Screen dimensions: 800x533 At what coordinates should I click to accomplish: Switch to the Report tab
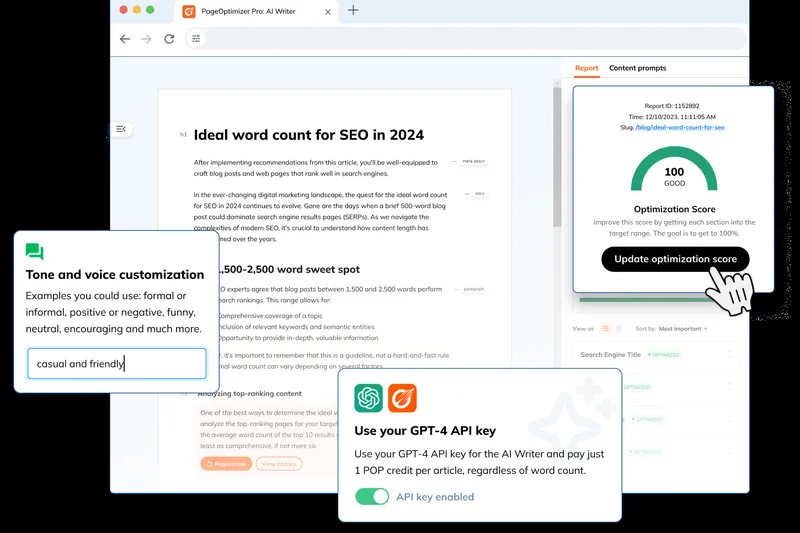click(x=586, y=68)
